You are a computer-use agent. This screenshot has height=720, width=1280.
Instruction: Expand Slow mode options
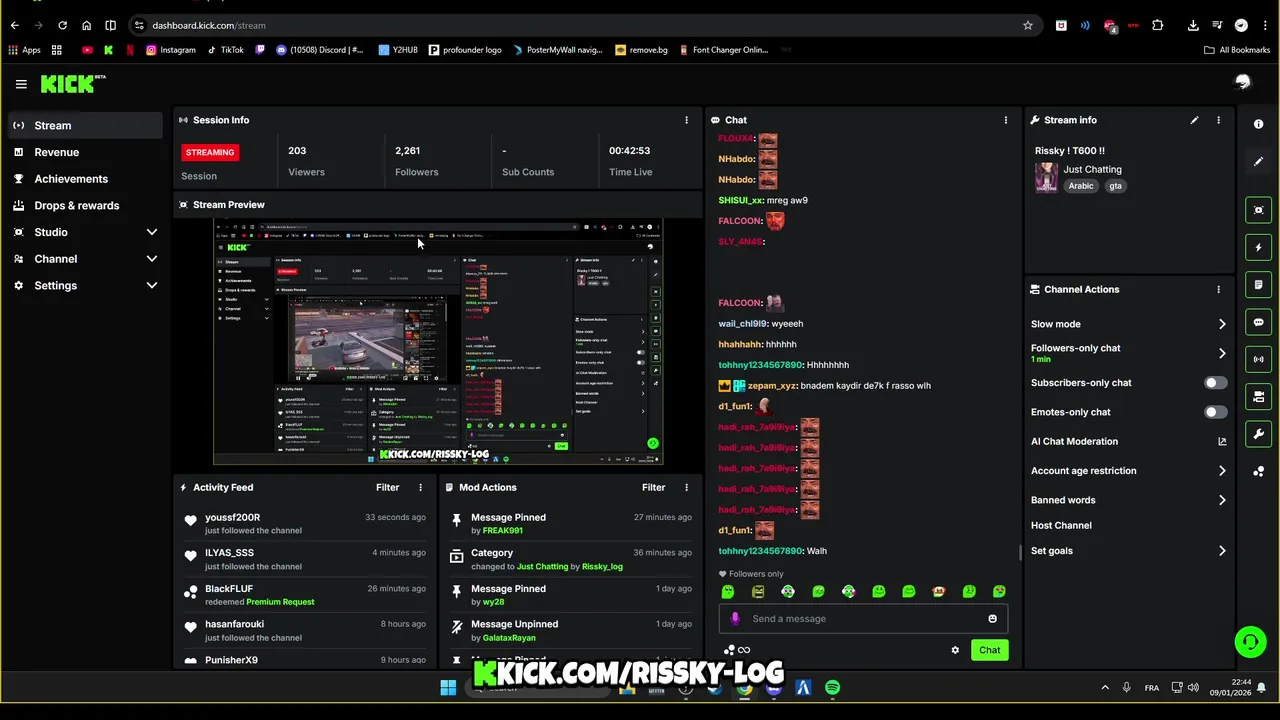(x=1222, y=324)
